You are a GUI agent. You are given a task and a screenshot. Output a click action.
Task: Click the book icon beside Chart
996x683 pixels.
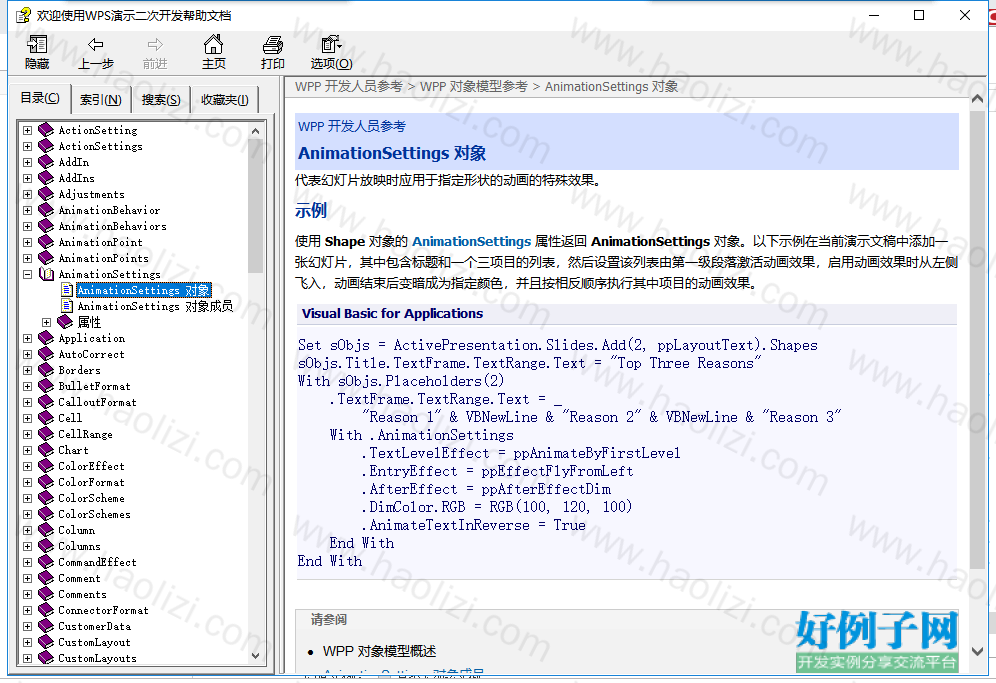(46, 450)
